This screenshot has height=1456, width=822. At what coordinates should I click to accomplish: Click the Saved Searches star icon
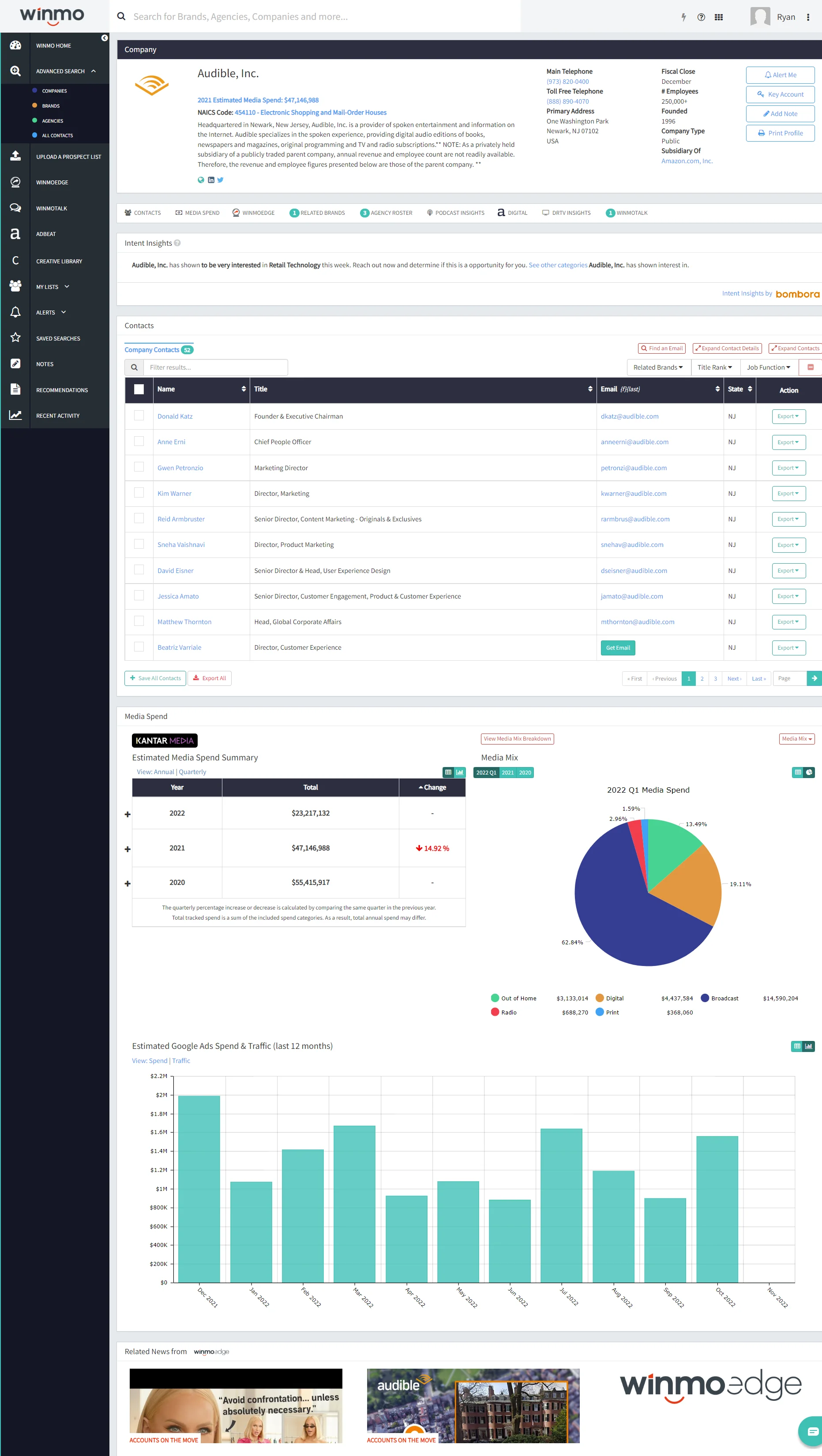click(15, 338)
